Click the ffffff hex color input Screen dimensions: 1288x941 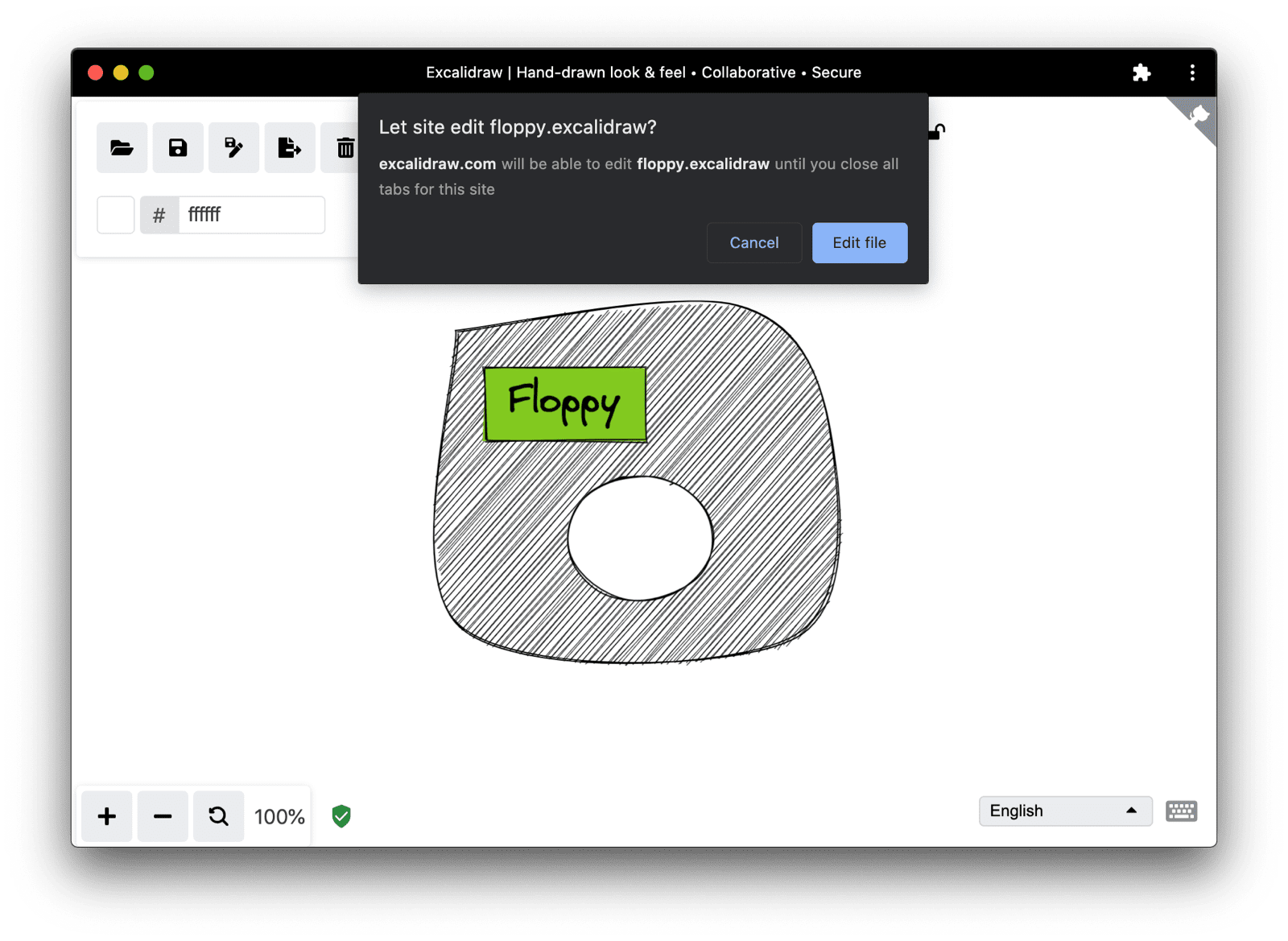[250, 214]
